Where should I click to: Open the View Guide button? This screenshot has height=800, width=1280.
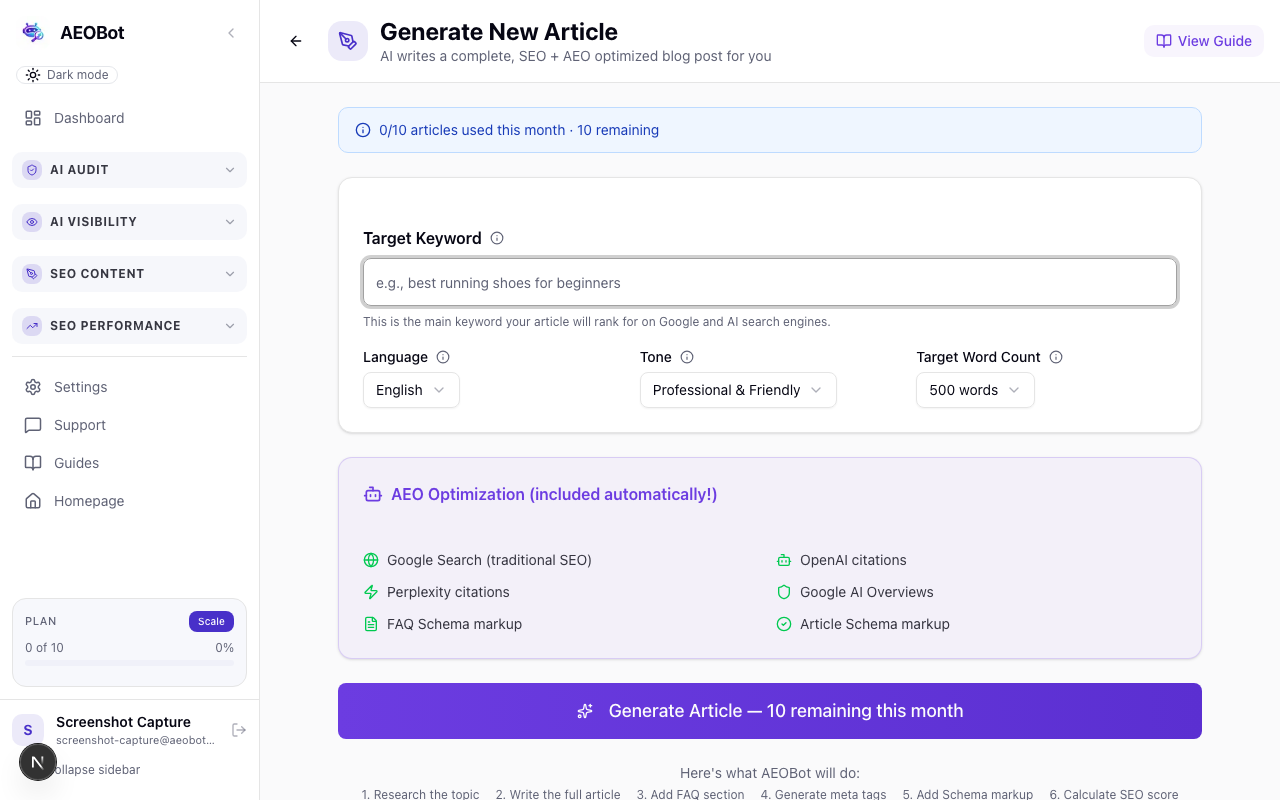pos(1204,41)
